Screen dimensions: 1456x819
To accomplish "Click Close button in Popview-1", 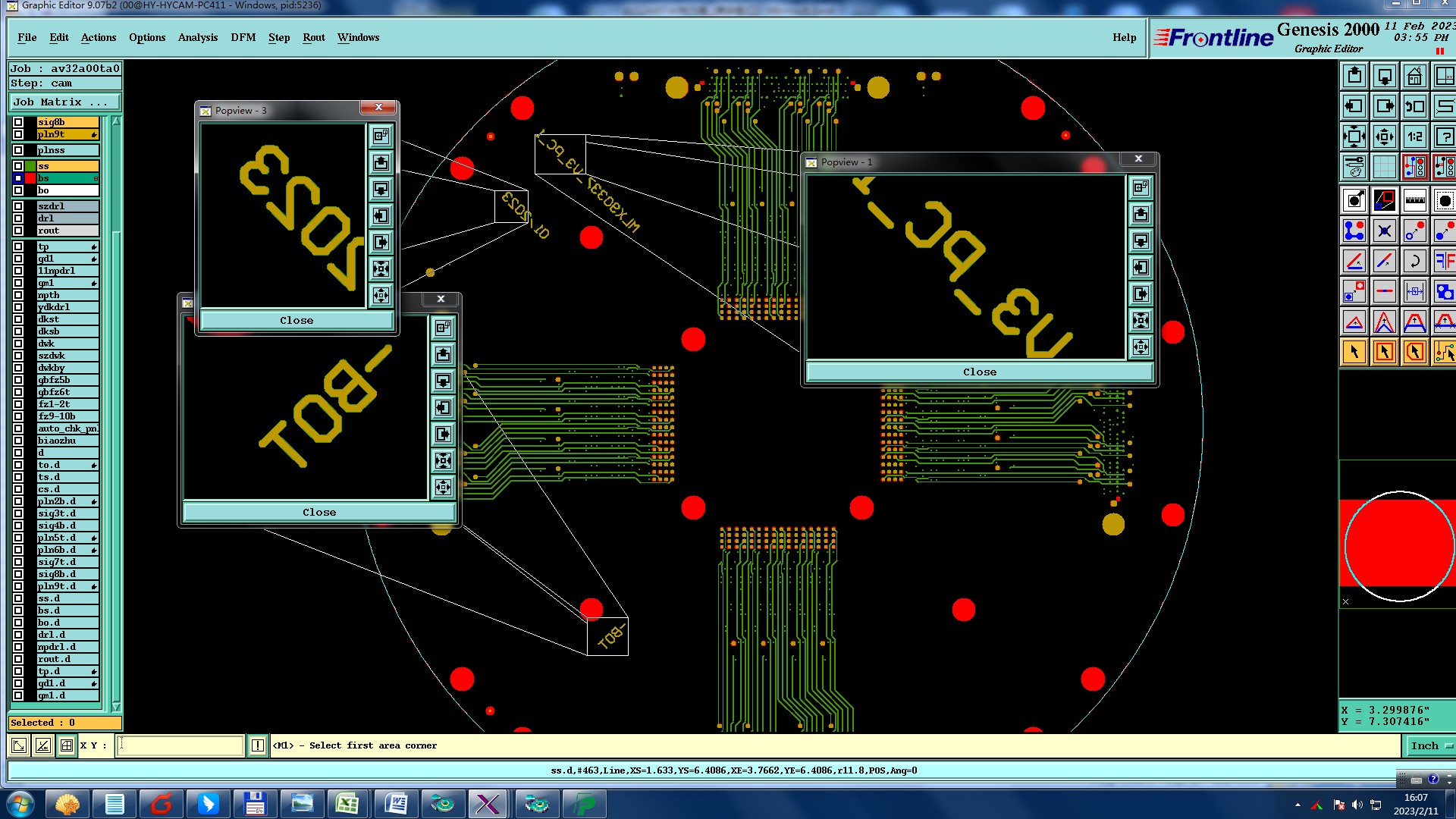I will point(980,372).
